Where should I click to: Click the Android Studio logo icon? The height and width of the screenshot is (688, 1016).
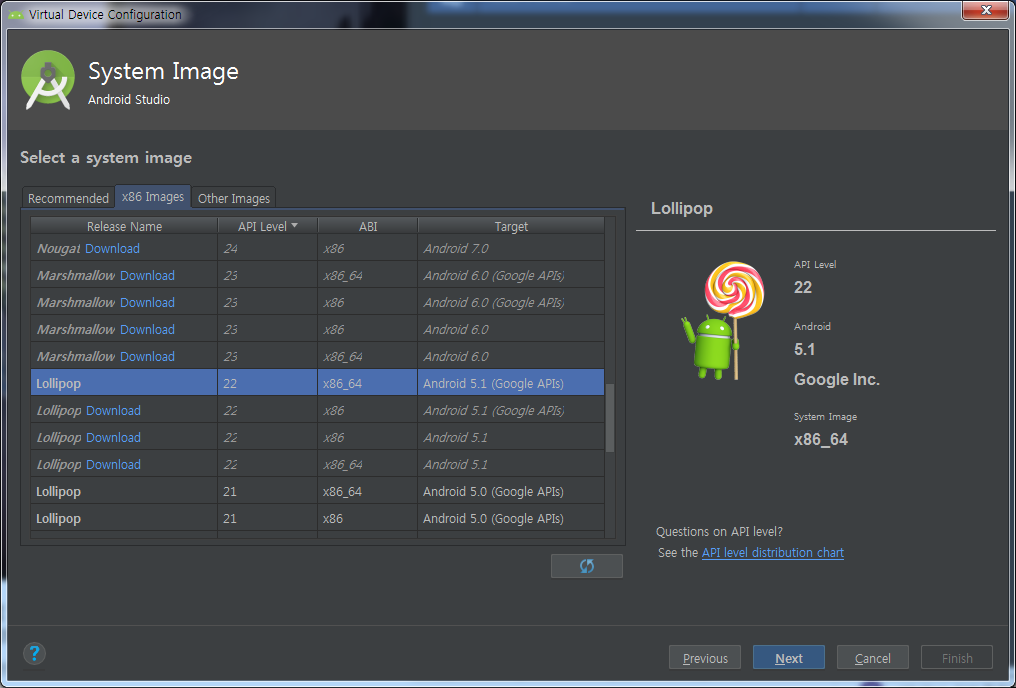click(48, 80)
